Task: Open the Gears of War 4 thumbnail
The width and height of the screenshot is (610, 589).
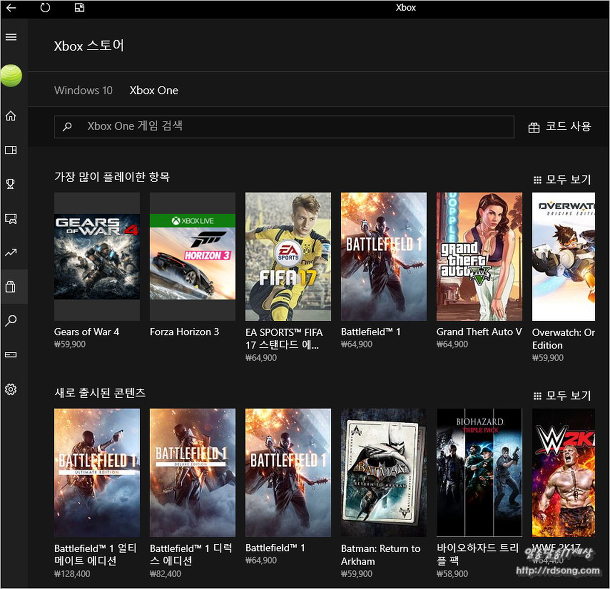Action: [x=97, y=257]
